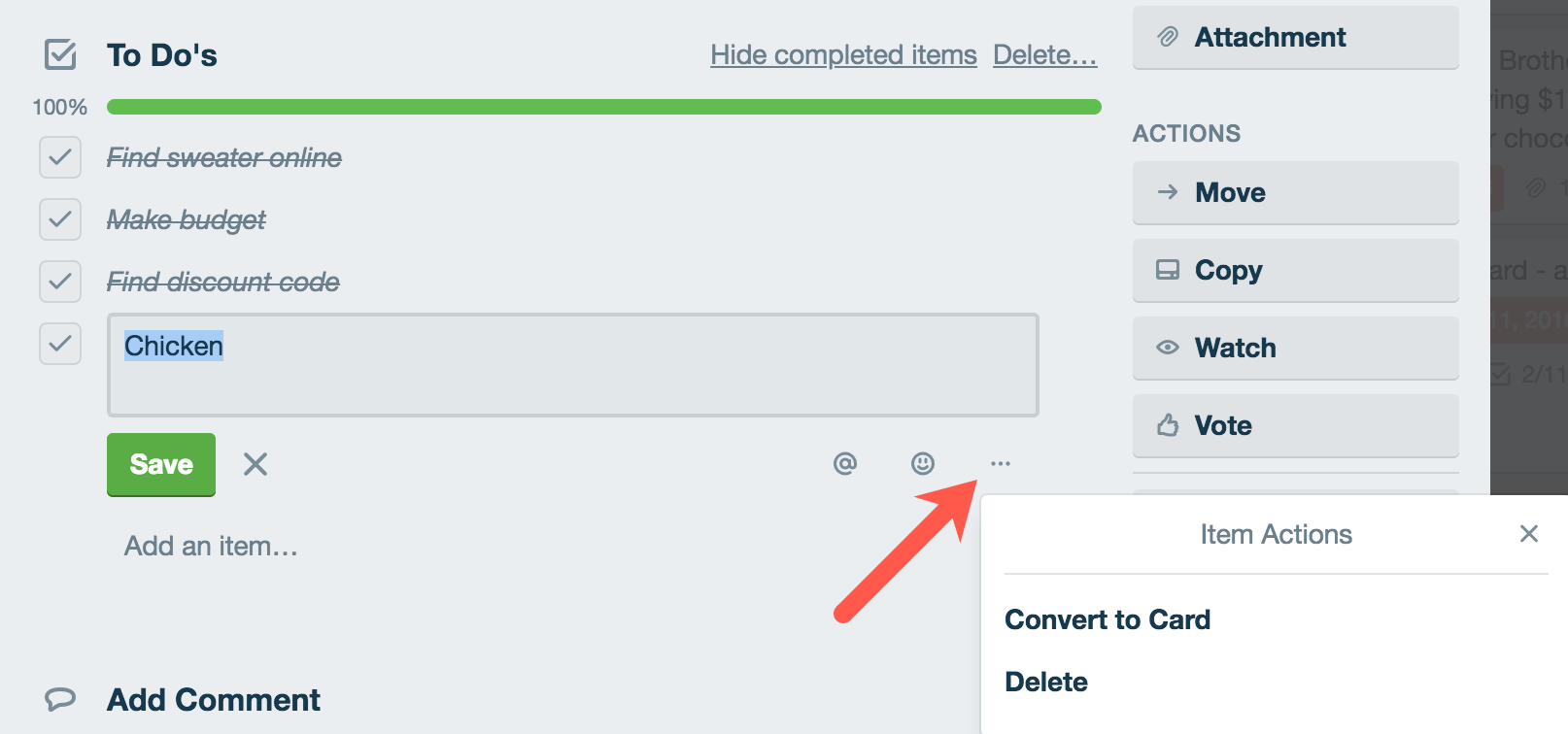Select Convert to Card
The image size is (1568, 734).
1108,619
